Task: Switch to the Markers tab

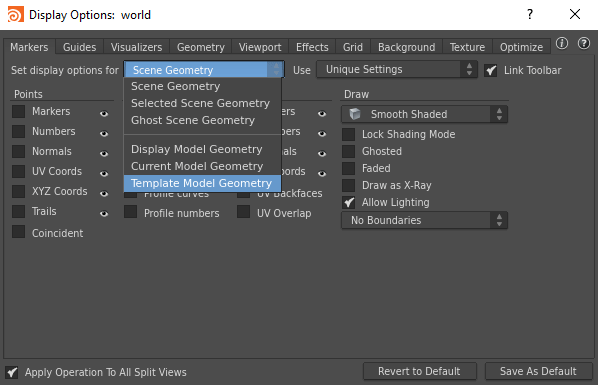Action: coord(29,47)
